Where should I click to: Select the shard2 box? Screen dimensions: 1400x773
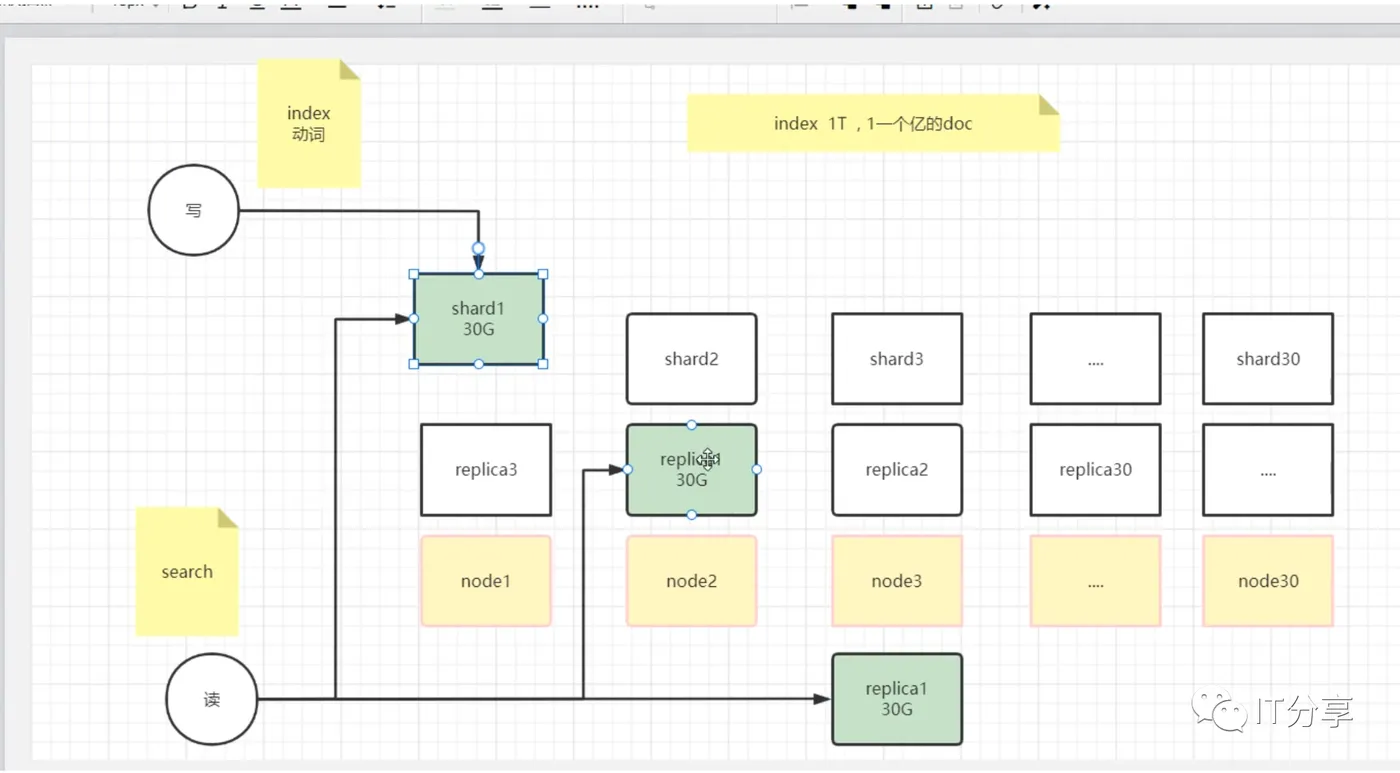click(x=692, y=359)
